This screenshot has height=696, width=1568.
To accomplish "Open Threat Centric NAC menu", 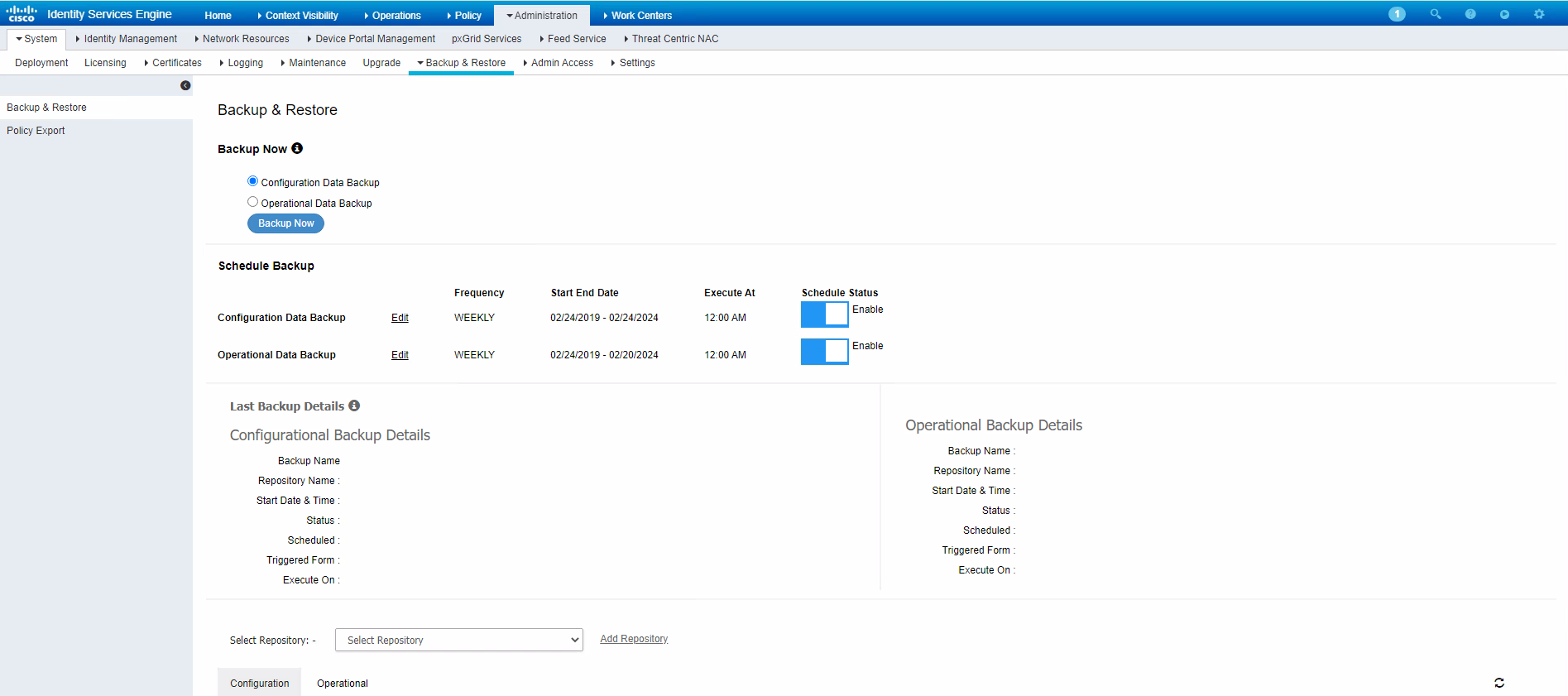I will (671, 39).
